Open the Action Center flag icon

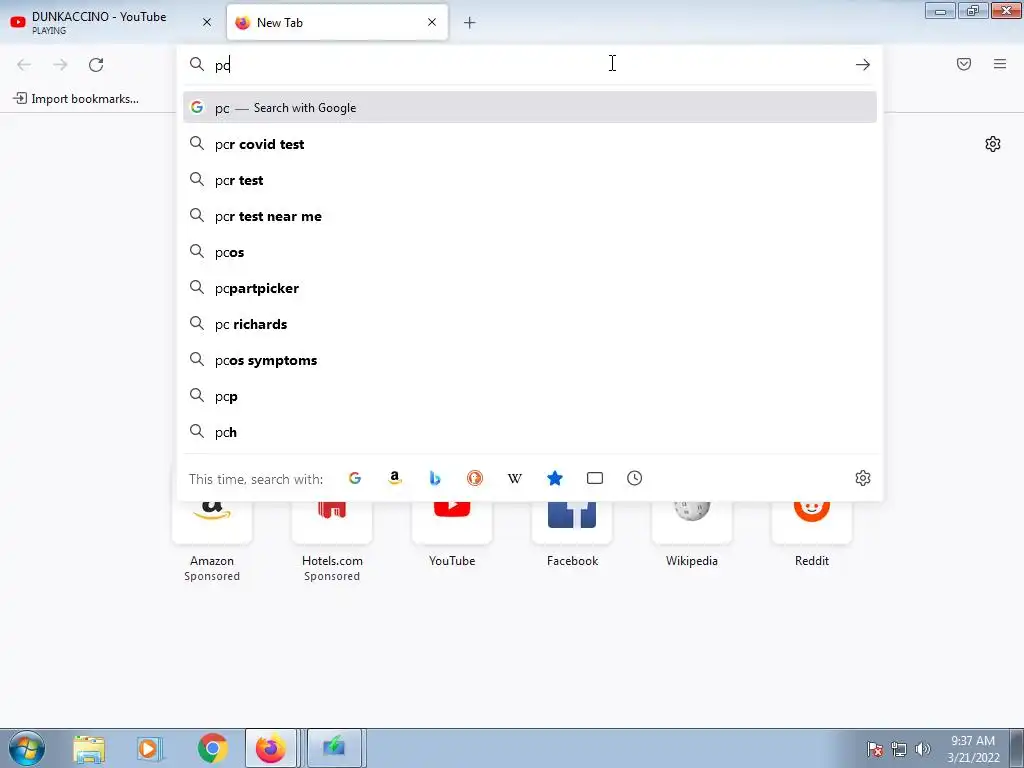point(875,749)
